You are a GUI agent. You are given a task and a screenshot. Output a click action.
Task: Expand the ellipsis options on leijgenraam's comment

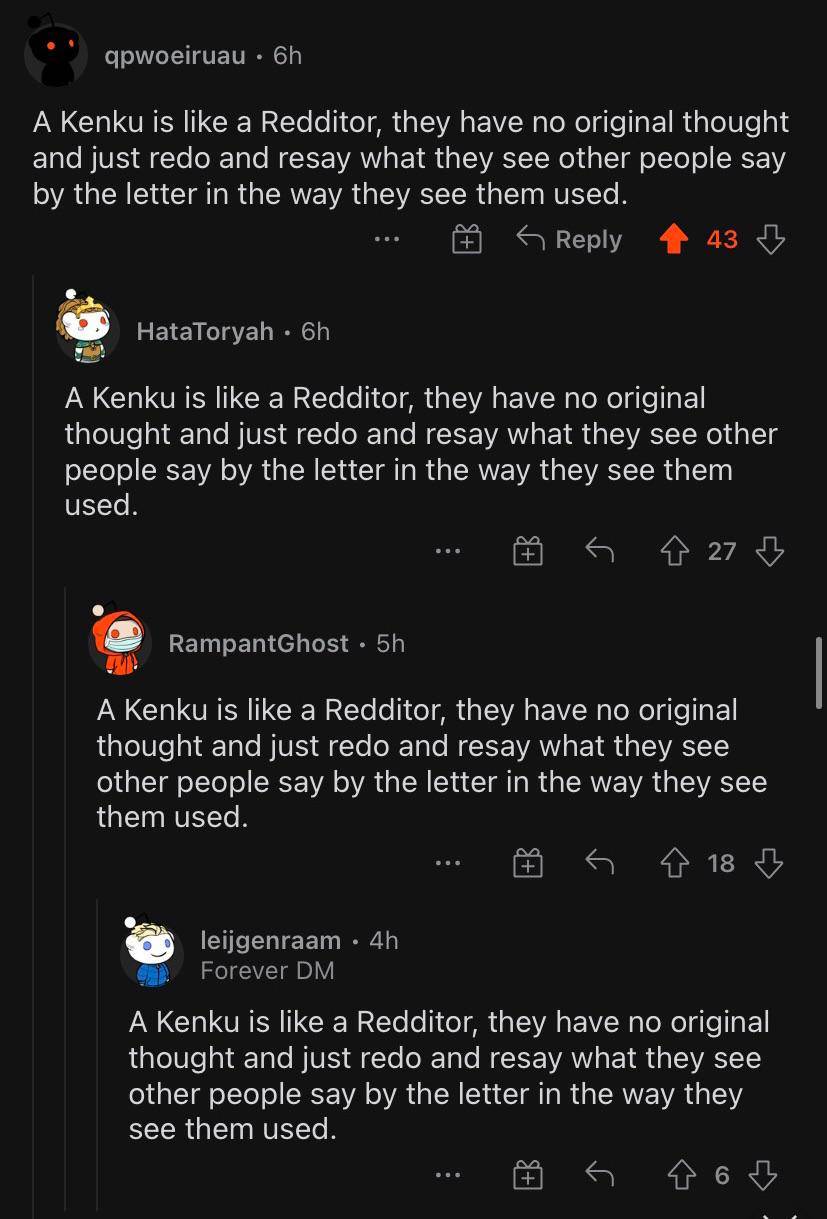(x=447, y=1175)
